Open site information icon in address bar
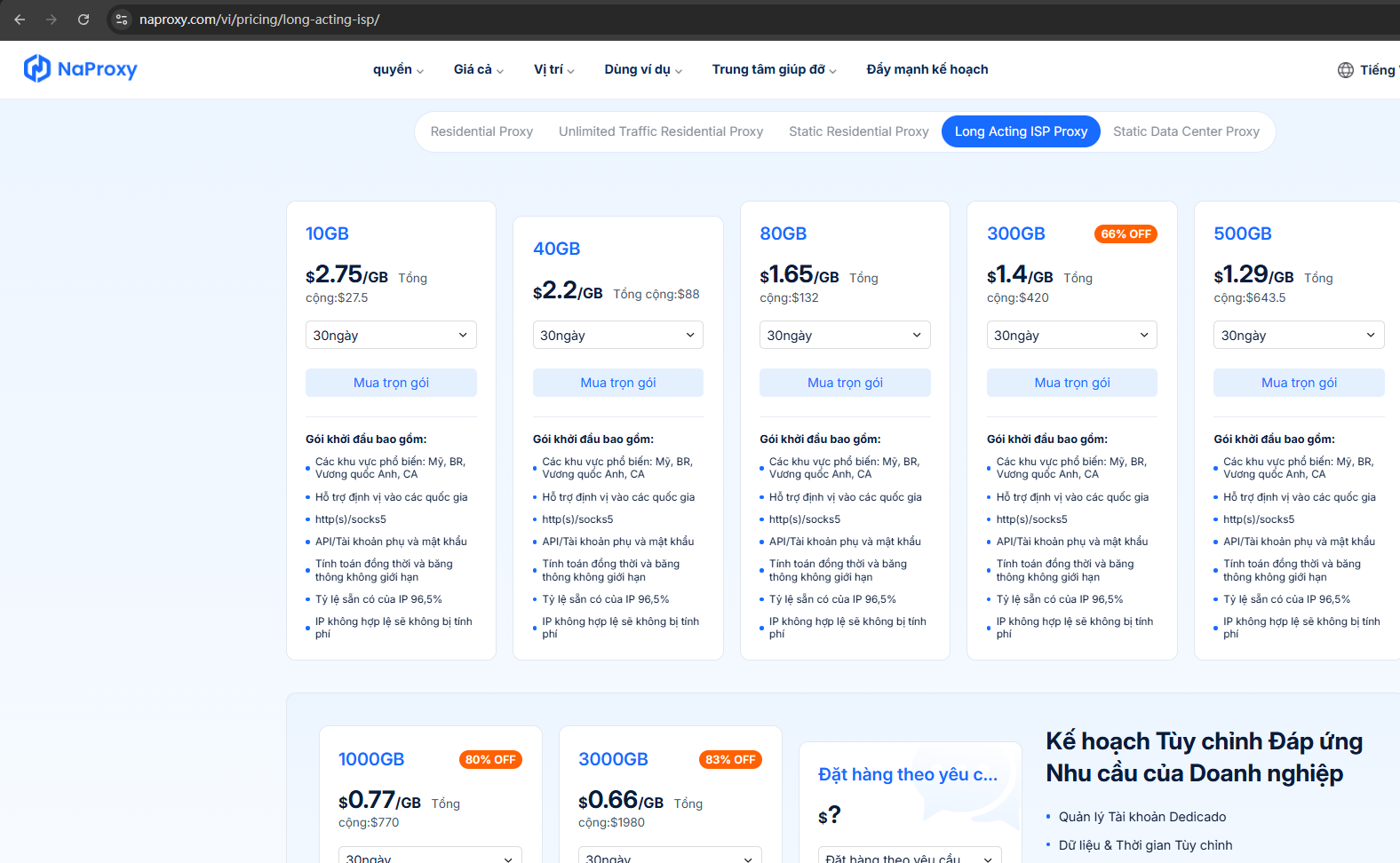1400x863 pixels. (122, 20)
